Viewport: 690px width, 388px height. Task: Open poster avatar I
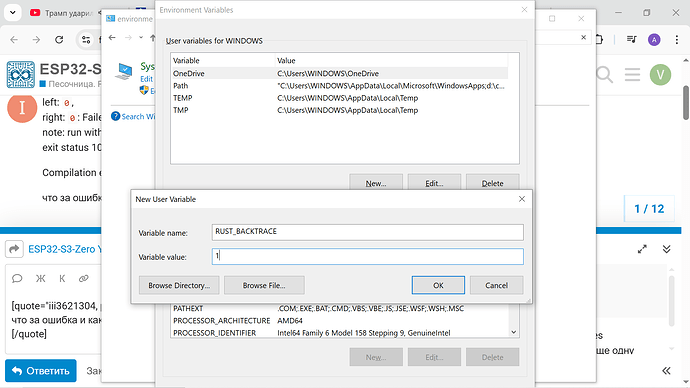22,108
